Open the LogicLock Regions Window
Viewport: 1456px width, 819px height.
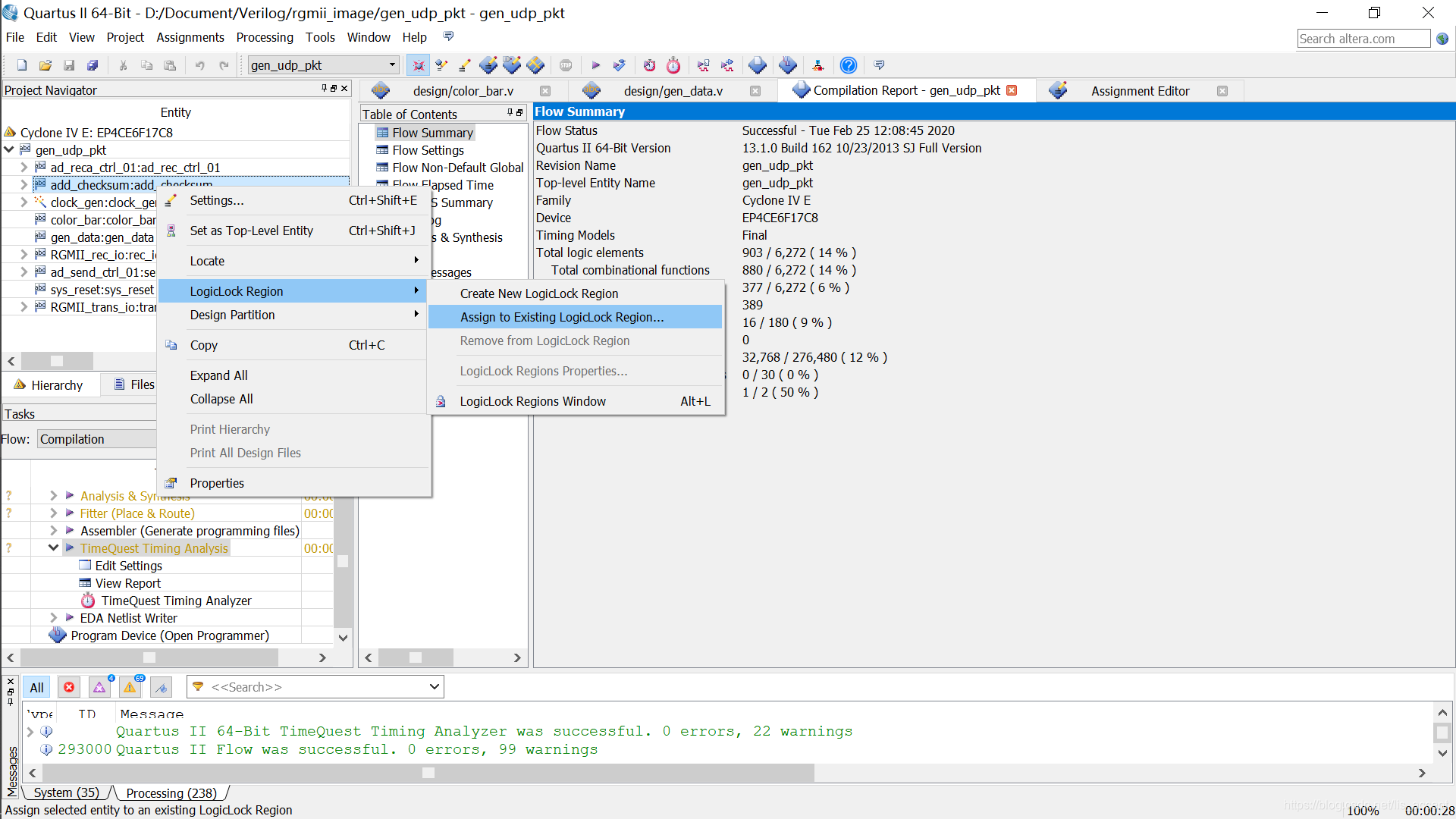tap(533, 401)
